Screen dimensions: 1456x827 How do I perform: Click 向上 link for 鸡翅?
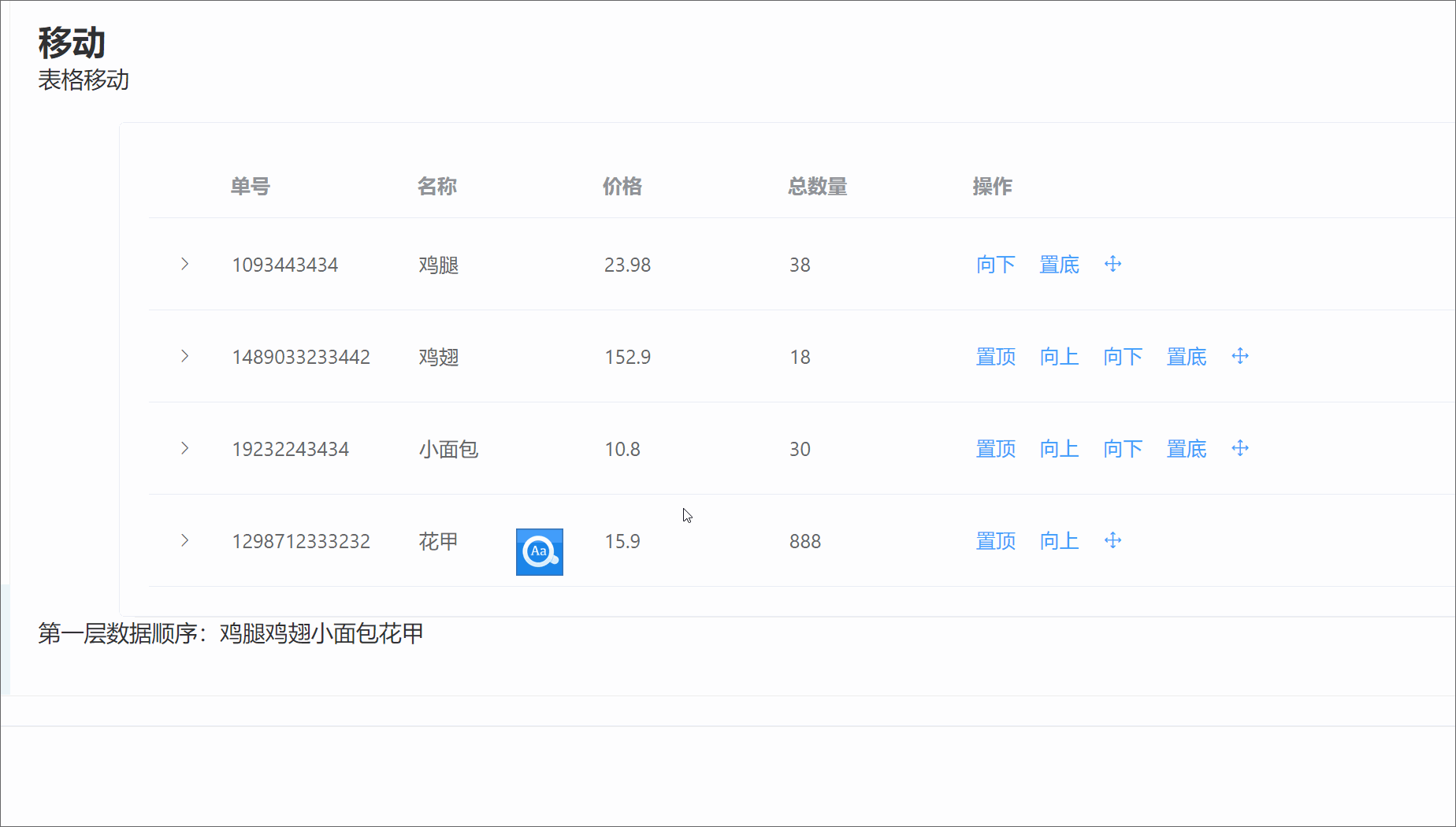pyautogui.click(x=1058, y=356)
